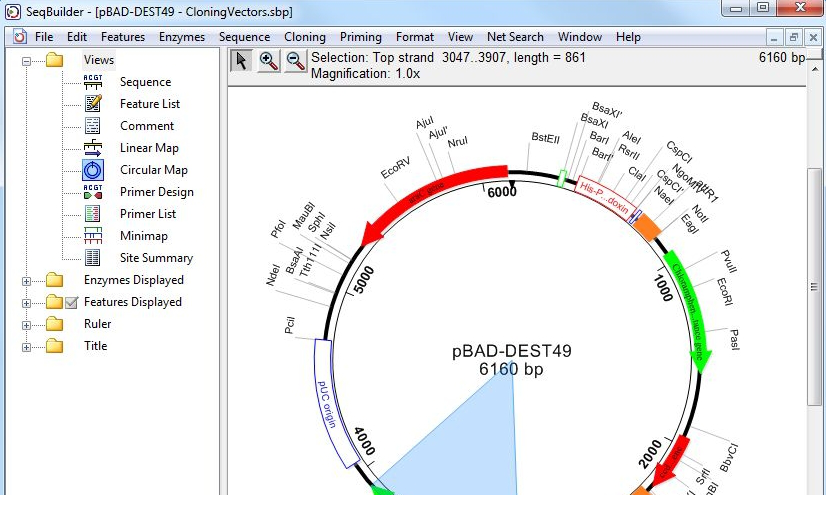Click the Enzymes Displayed folder icon
This screenshot has height=514, width=826.
pyautogui.click(x=54, y=280)
